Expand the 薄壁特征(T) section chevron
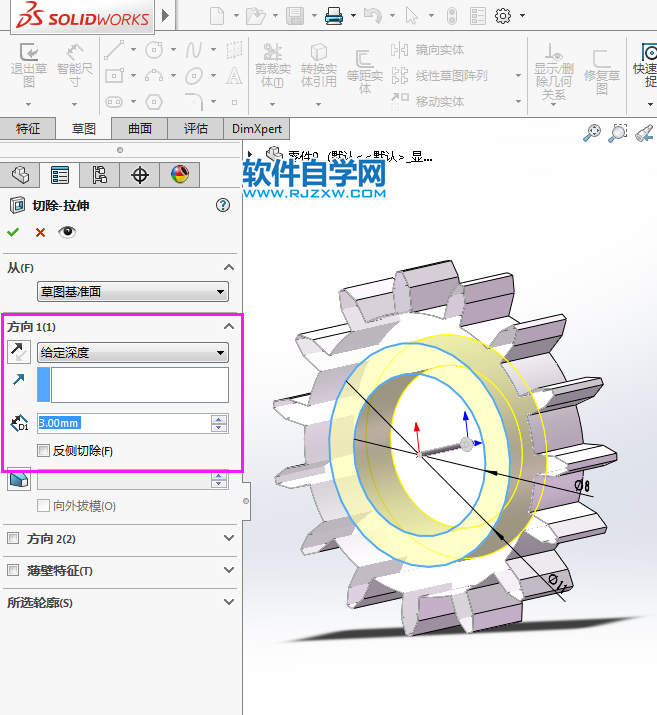Viewport: 657px width, 715px height. [x=229, y=570]
